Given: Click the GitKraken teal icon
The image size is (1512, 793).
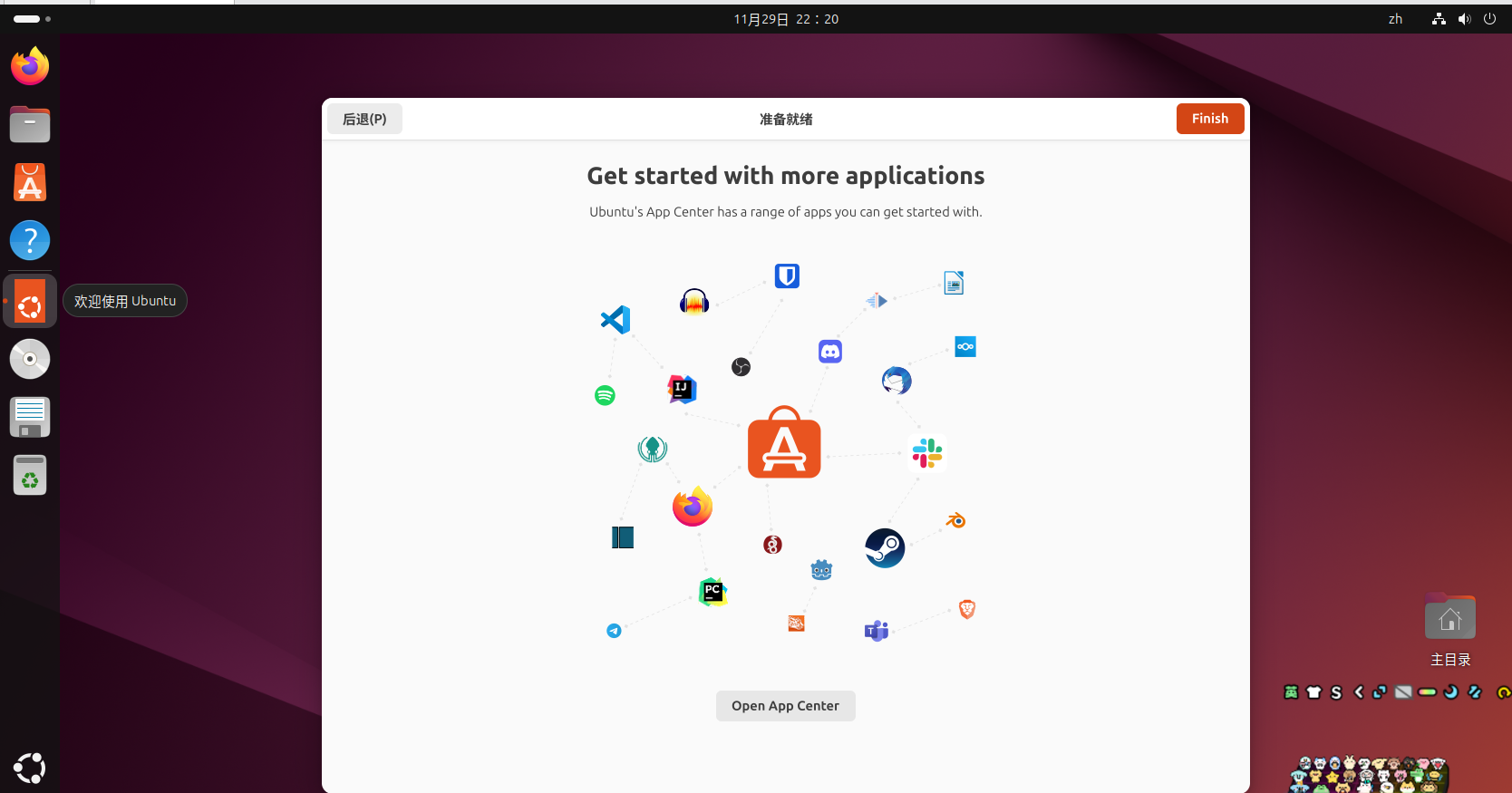Looking at the screenshot, I should coord(653,449).
